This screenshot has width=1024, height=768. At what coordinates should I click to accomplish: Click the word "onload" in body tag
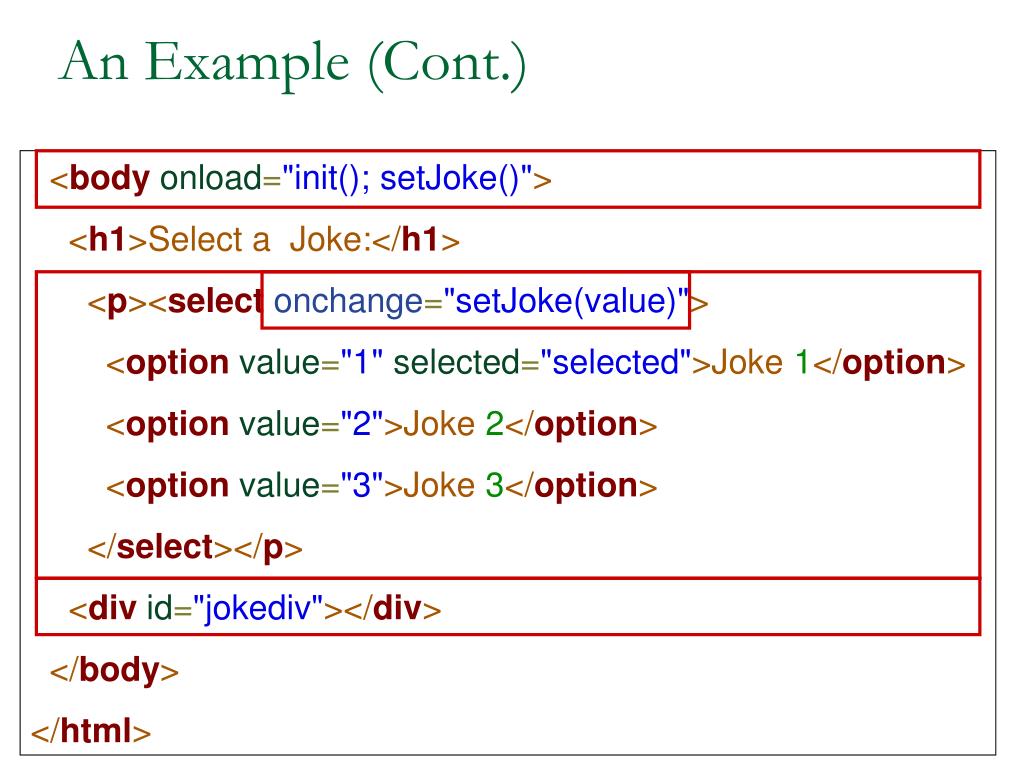click(x=210, y=178)
